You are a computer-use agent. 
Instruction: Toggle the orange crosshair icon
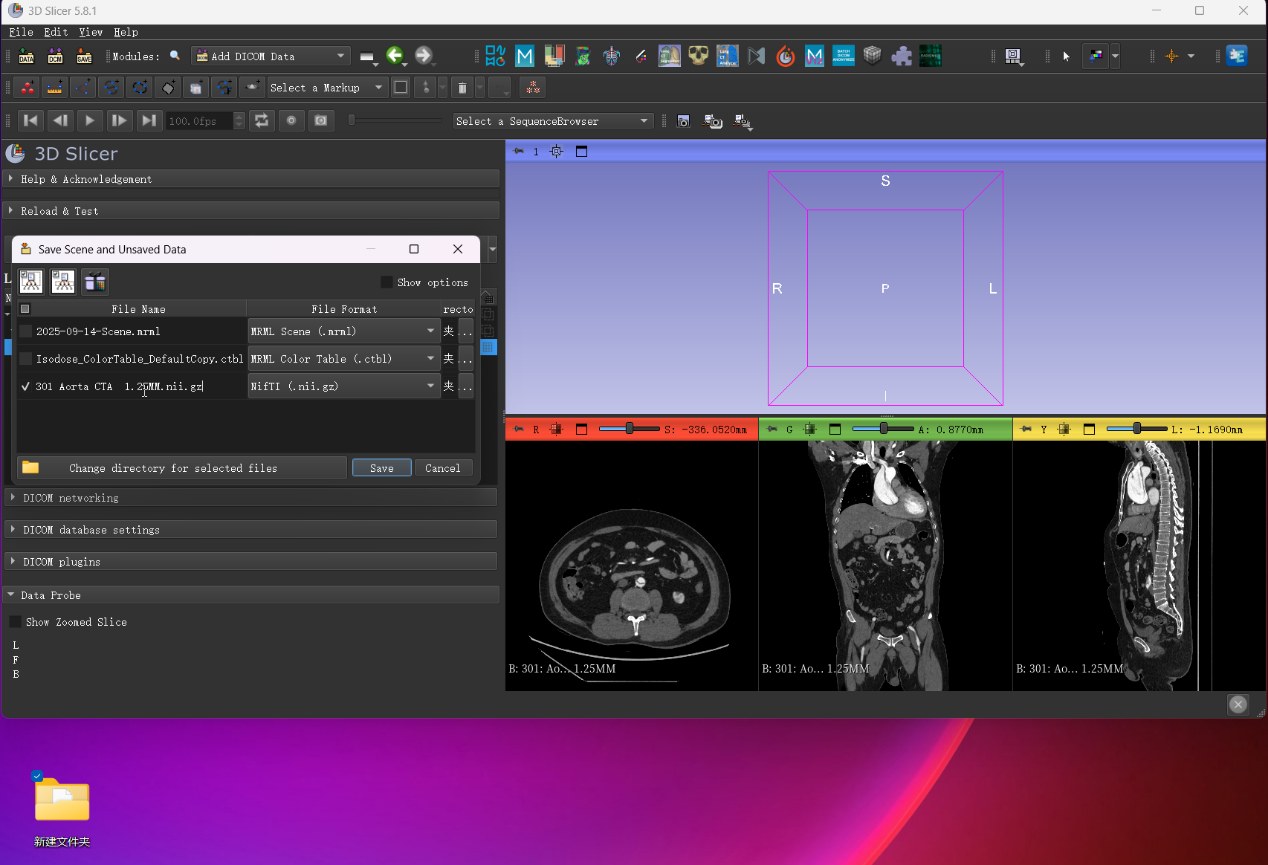[1172, 56]
